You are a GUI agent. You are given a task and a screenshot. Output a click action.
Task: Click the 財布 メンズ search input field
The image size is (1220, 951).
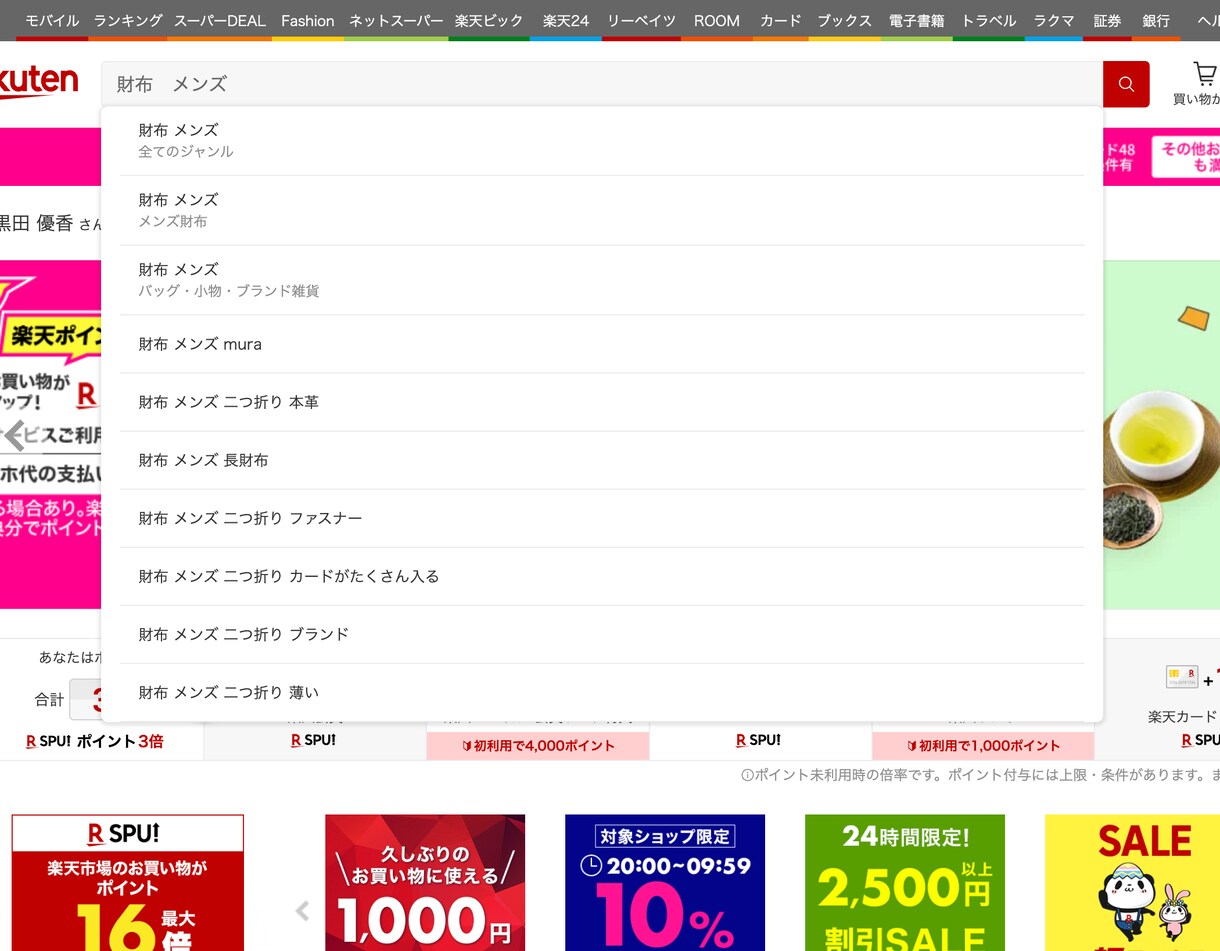pos(602,84)
